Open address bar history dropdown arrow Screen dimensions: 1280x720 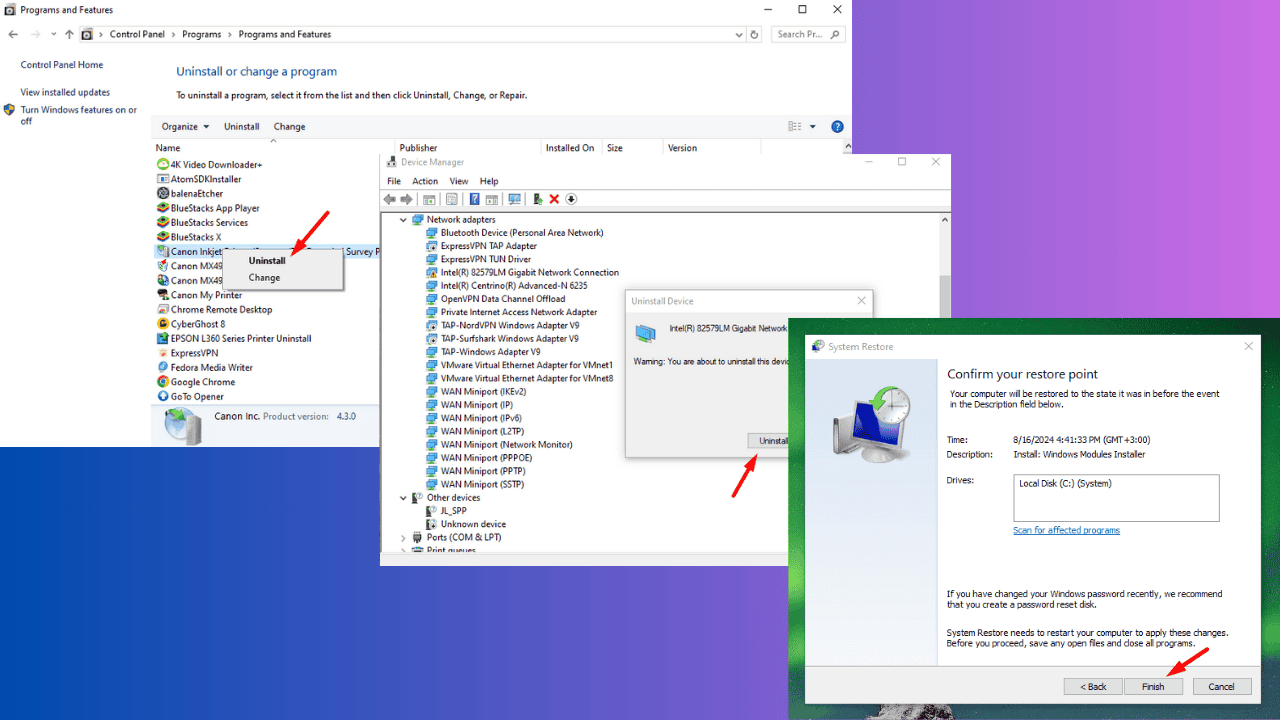coord(741,34)
